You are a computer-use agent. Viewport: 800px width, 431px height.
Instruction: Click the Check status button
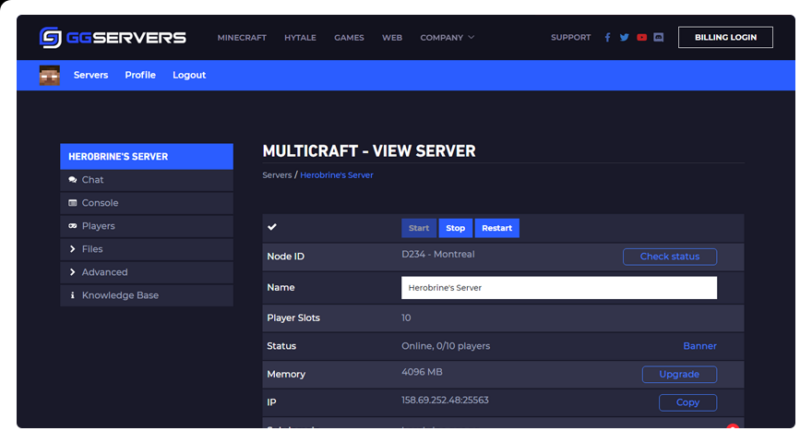pos(669,257)
